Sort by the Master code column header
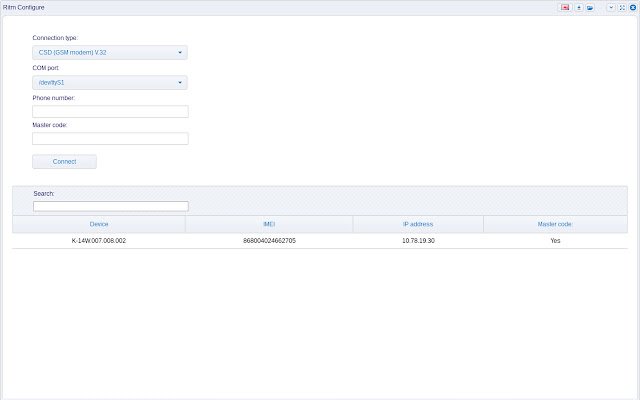The height and width of the screenshot is (400, 640). point(555,224)
